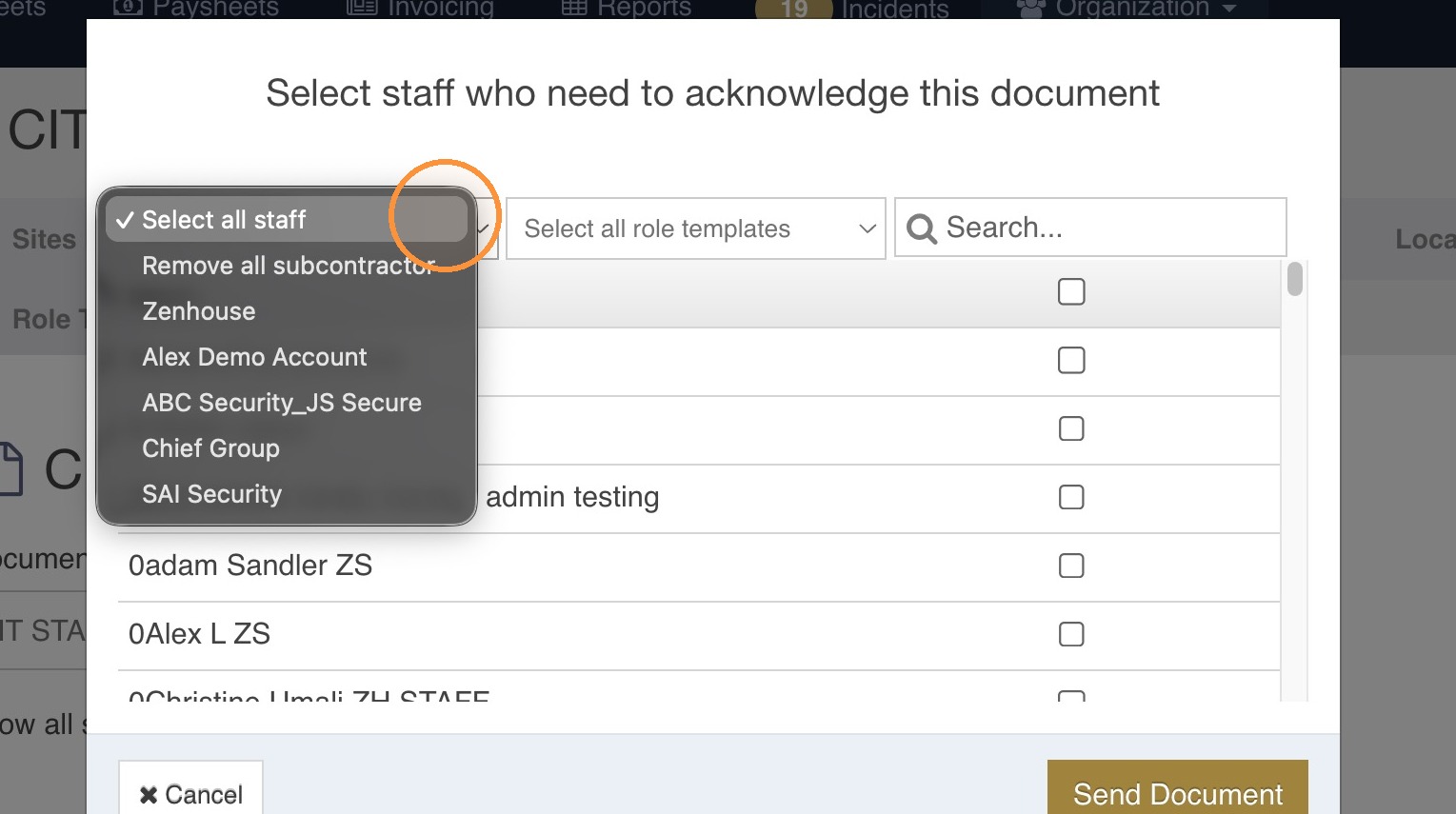Tick checkbox for 0Alex L ZS
This screenshot has width=1456, height=814.
[x=1071, y=634]
